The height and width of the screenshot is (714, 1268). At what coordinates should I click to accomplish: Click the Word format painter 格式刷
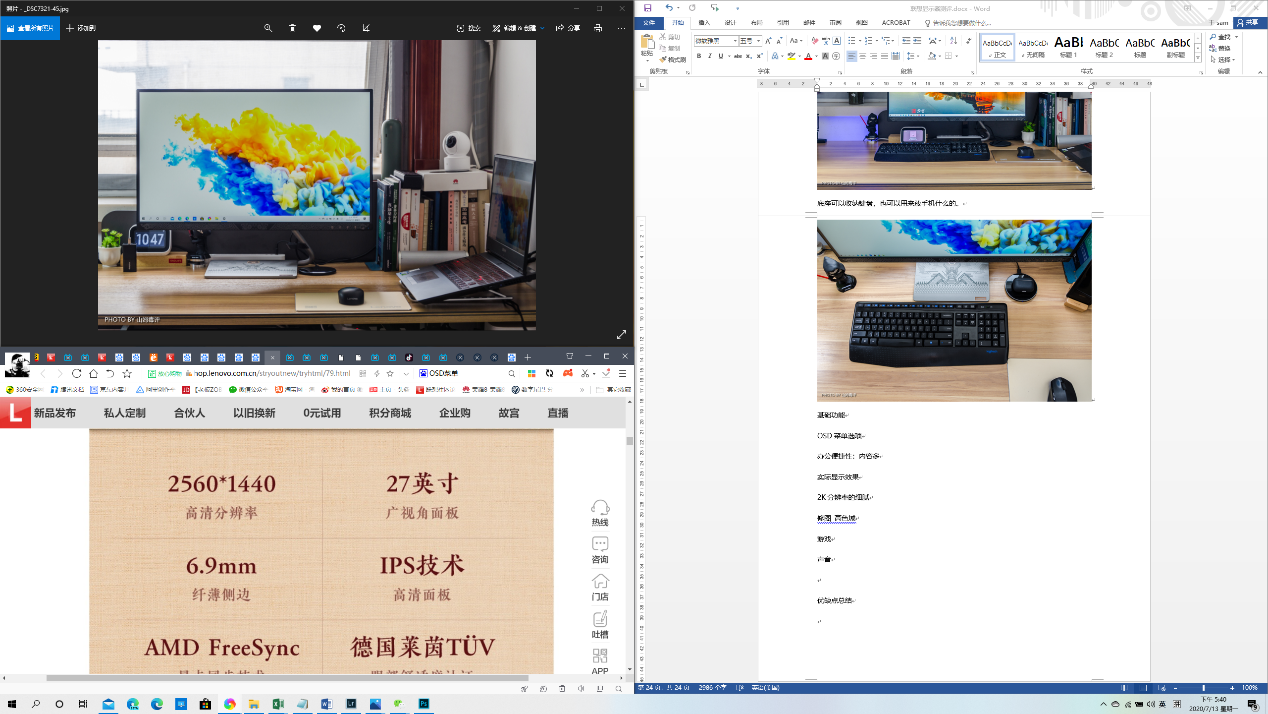click(x=674, y=60)
